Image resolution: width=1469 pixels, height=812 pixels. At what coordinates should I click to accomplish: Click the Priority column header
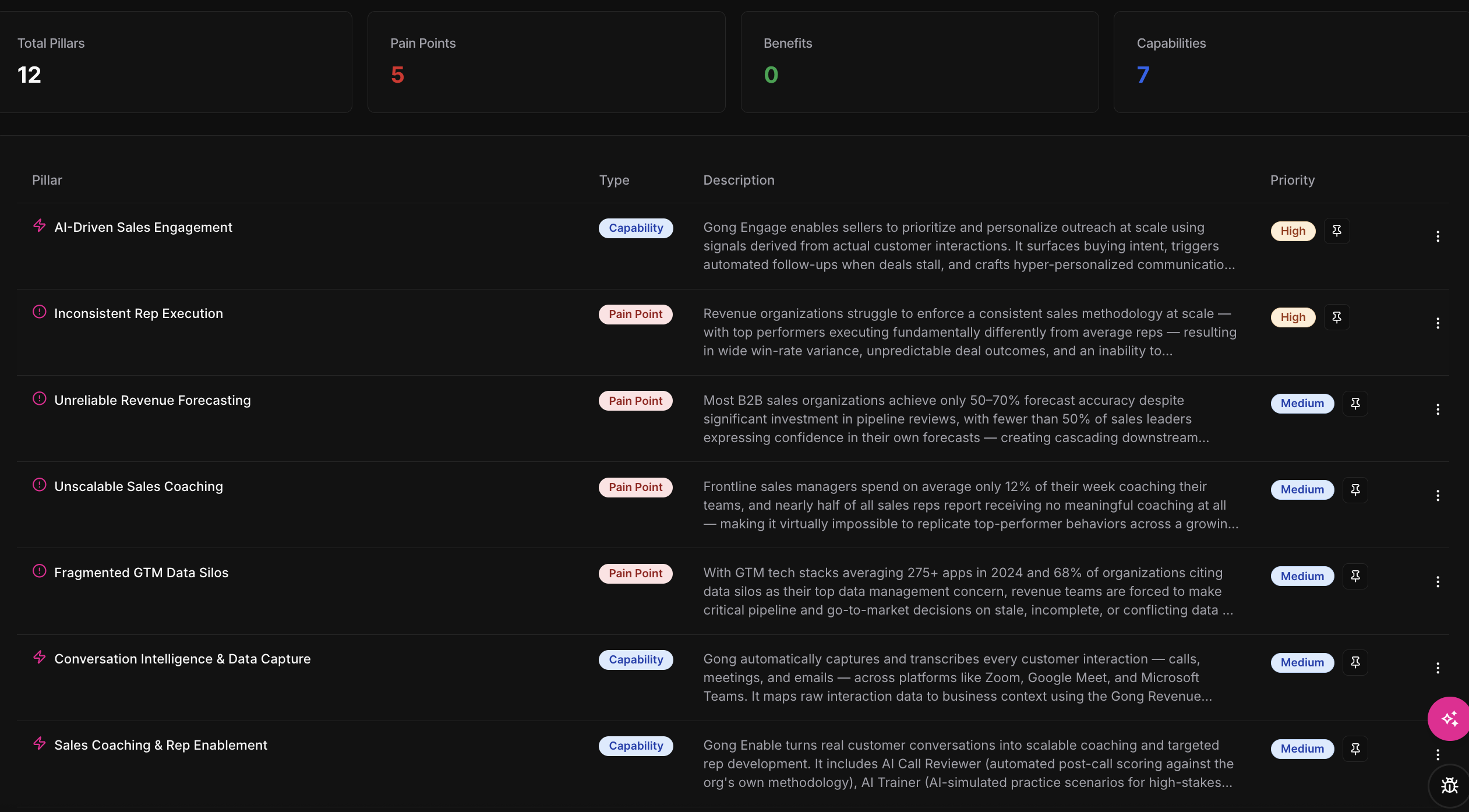tap(1293, 180)
